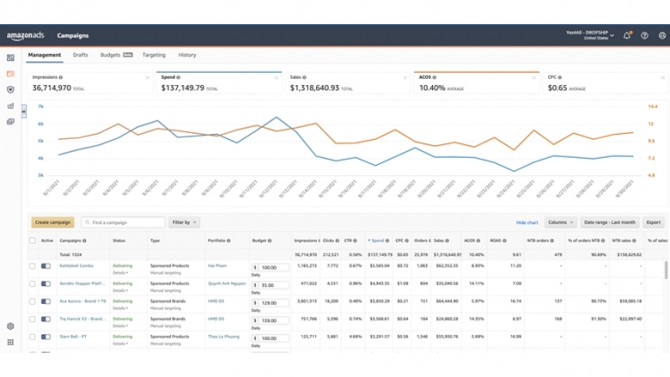The image size is (670, 377).
Task: Remove the ACOS metric card
Action: pyautogui.click(x=534, y=78)
